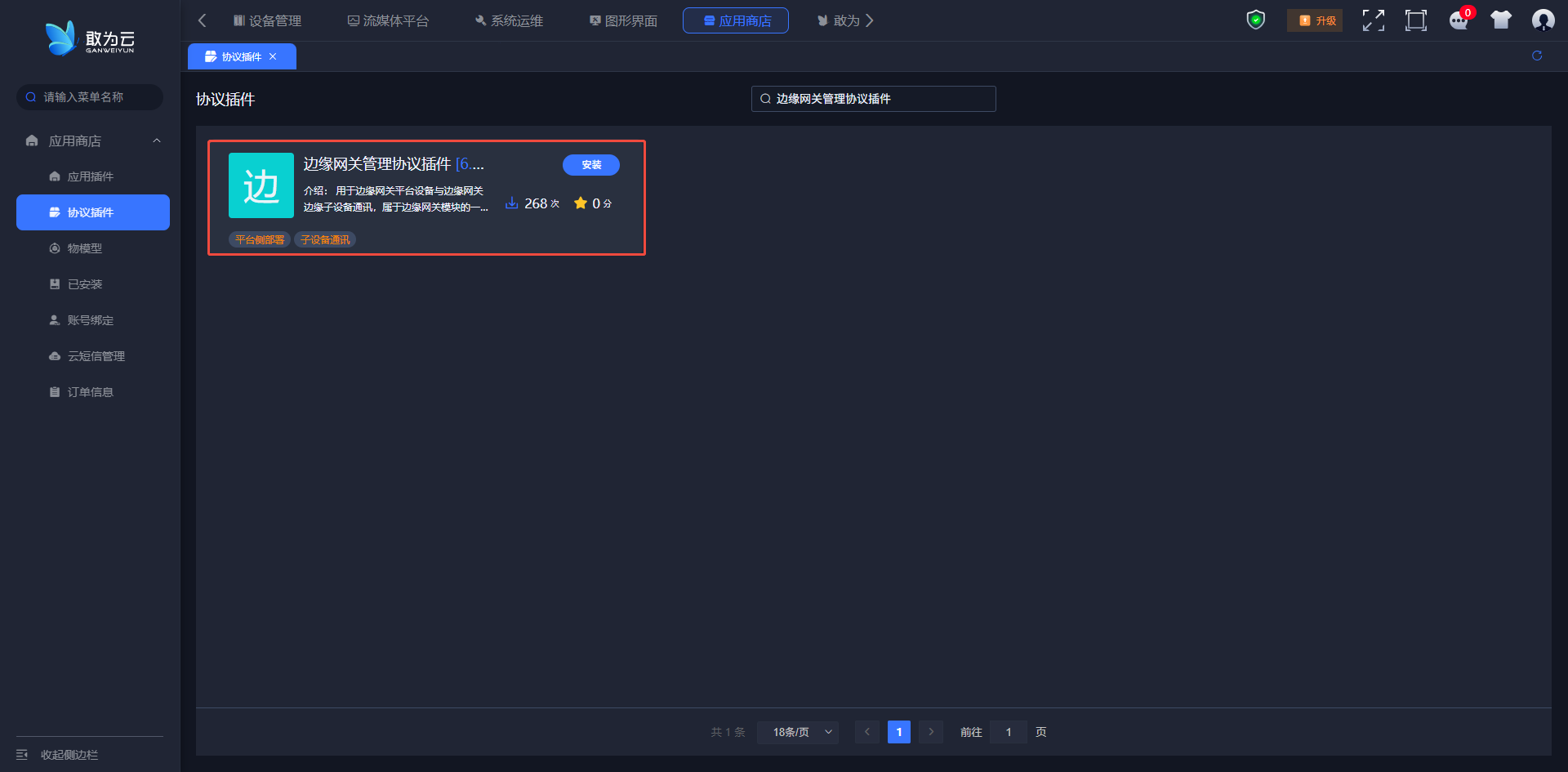Image resolution: width=1568 pixels, height=772 pixels.
Task: Focus the 前往 page number input
Action: 1009,732
